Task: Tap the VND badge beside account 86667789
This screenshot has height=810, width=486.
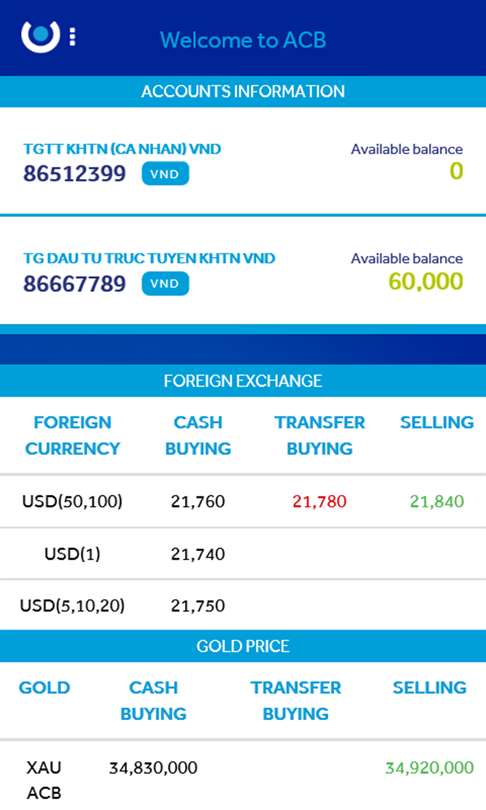Action: (165, 284)
